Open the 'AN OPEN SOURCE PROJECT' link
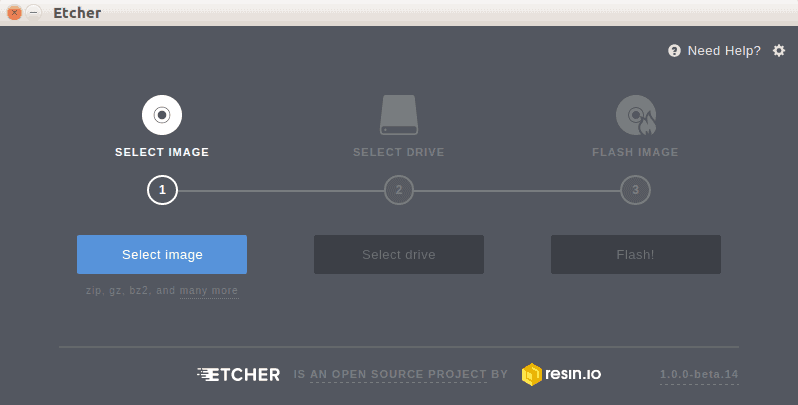Viewport: 798px width, 405px height. click(398, 374)
